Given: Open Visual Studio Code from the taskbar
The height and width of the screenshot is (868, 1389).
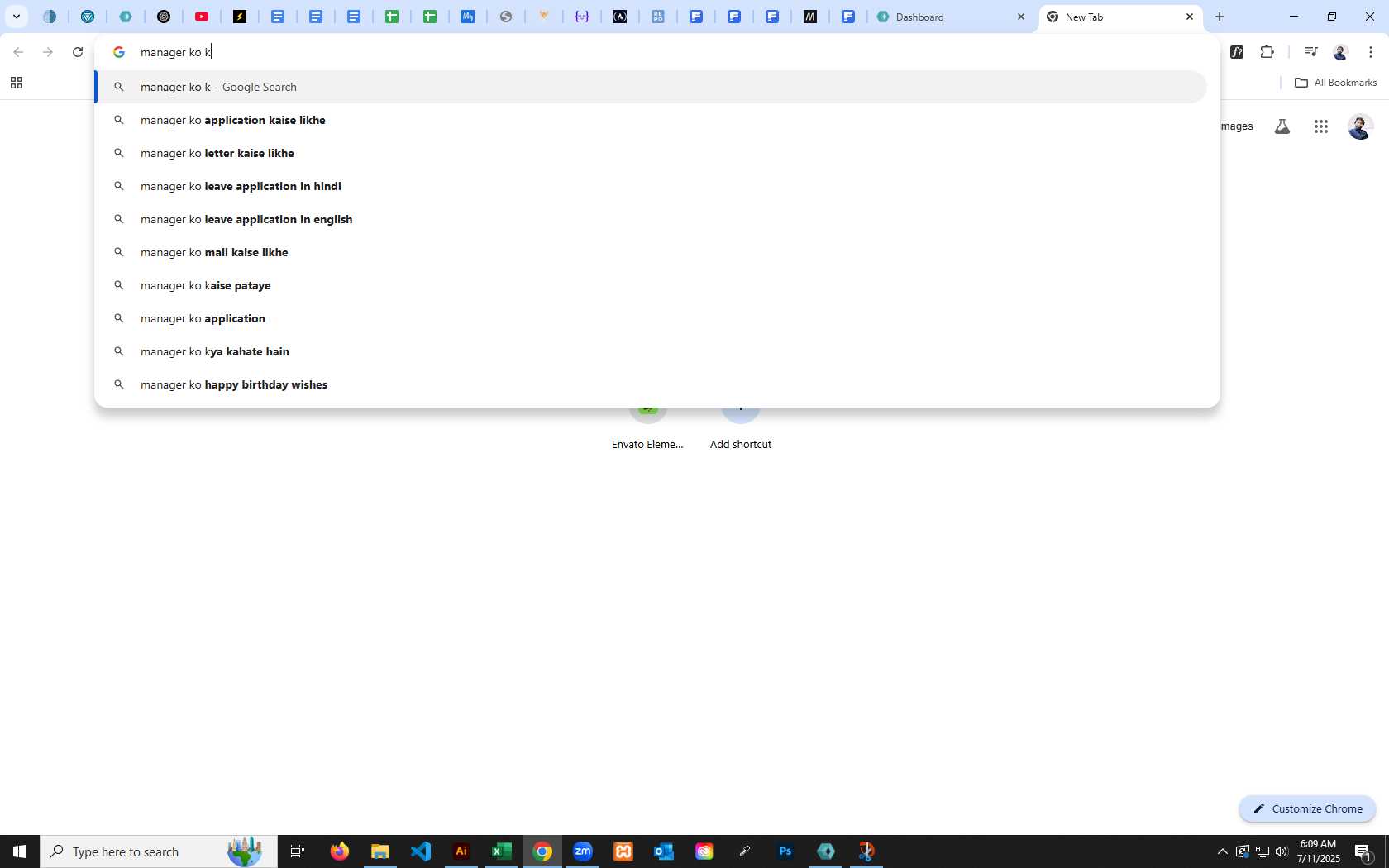Looking at the screenshot, I should 421,851.
